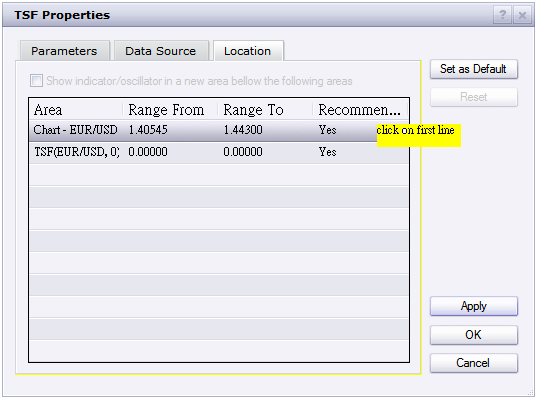
Task: Click the help question mark icon
Action: (x=502, y=15)
